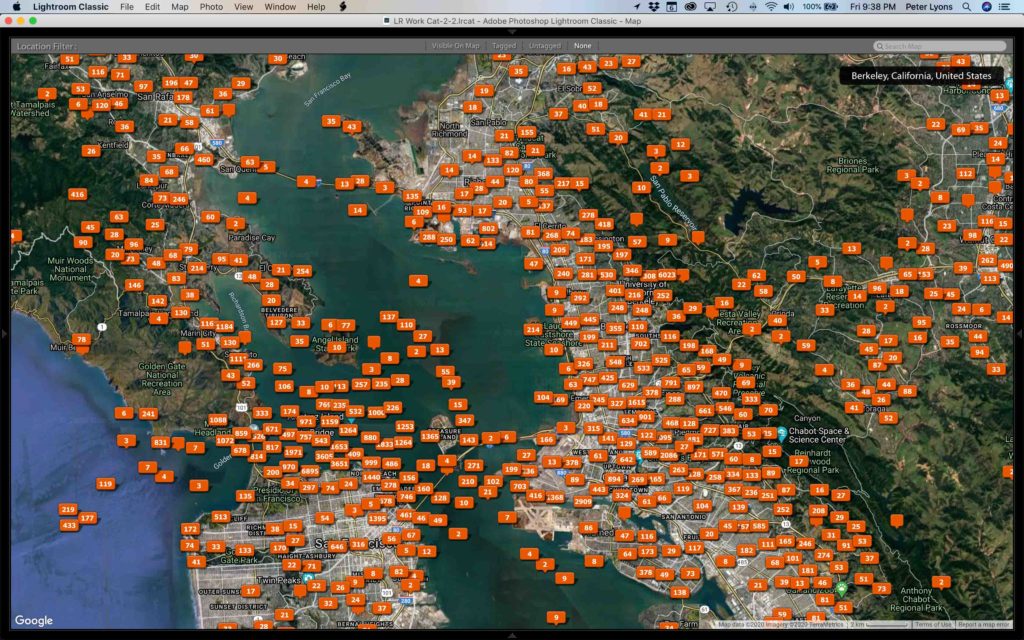
Task: Select the photo cluster marker labeled 1615
Action: click(636, 403)
